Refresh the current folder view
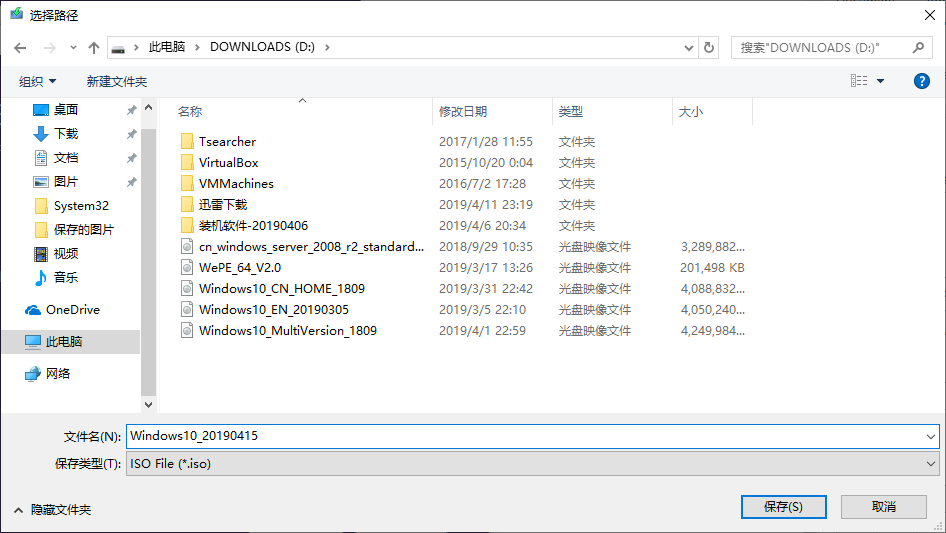The height and width of the screenshot is (533, 946). [709, 47]
